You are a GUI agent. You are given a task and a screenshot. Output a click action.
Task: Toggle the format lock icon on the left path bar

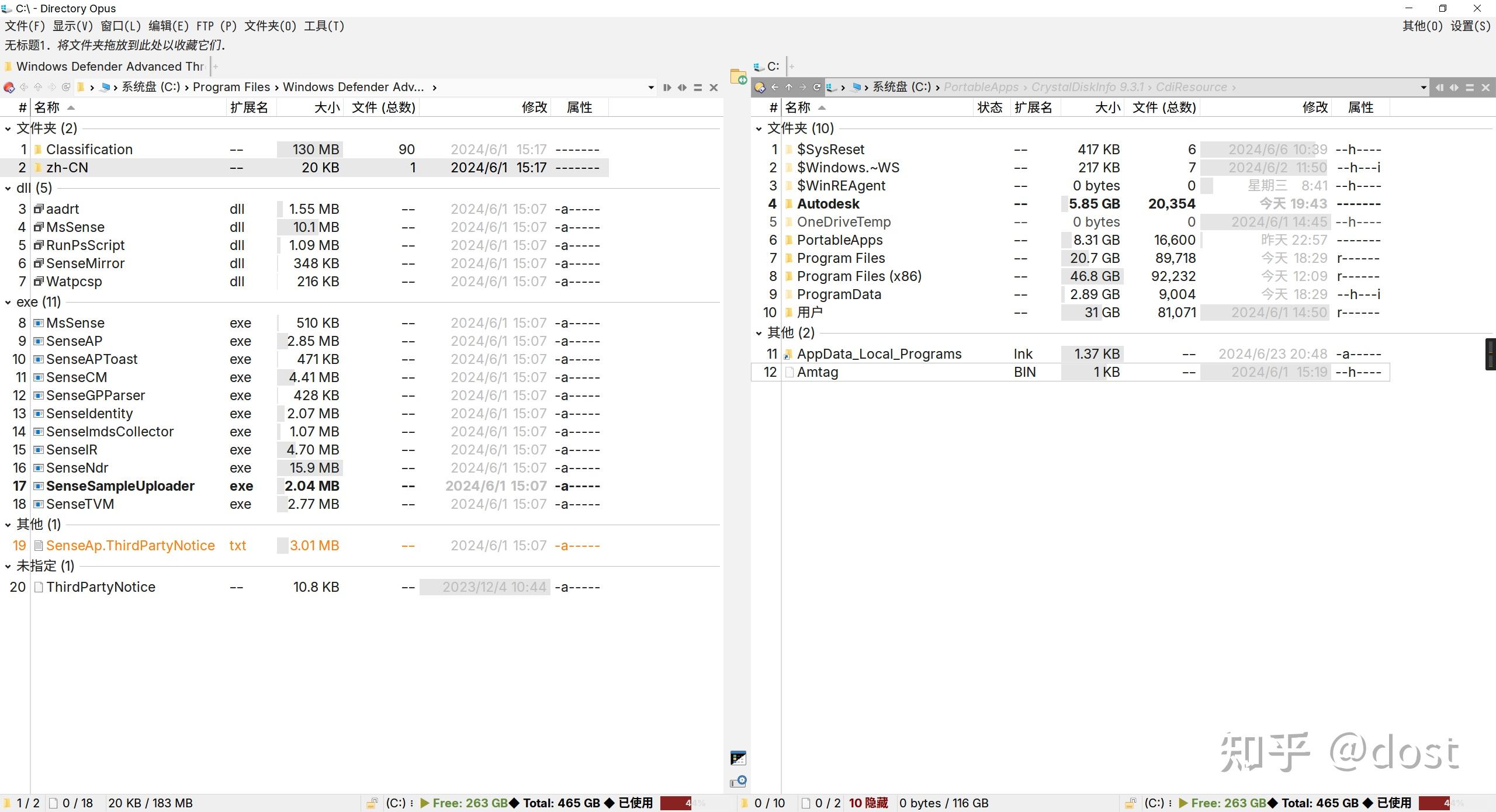[9, 86]
